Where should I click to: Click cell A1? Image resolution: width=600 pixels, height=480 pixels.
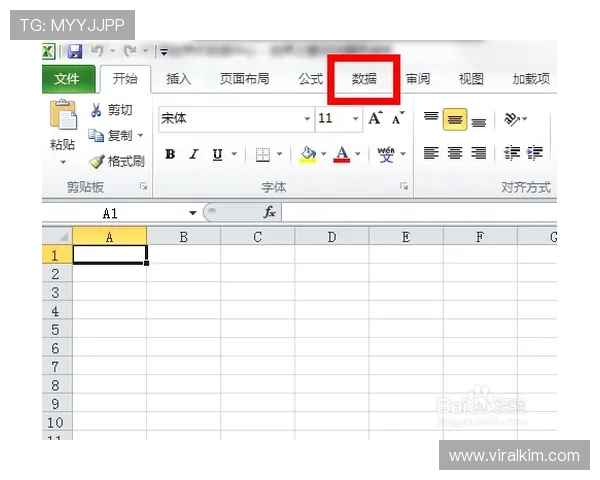109,255
